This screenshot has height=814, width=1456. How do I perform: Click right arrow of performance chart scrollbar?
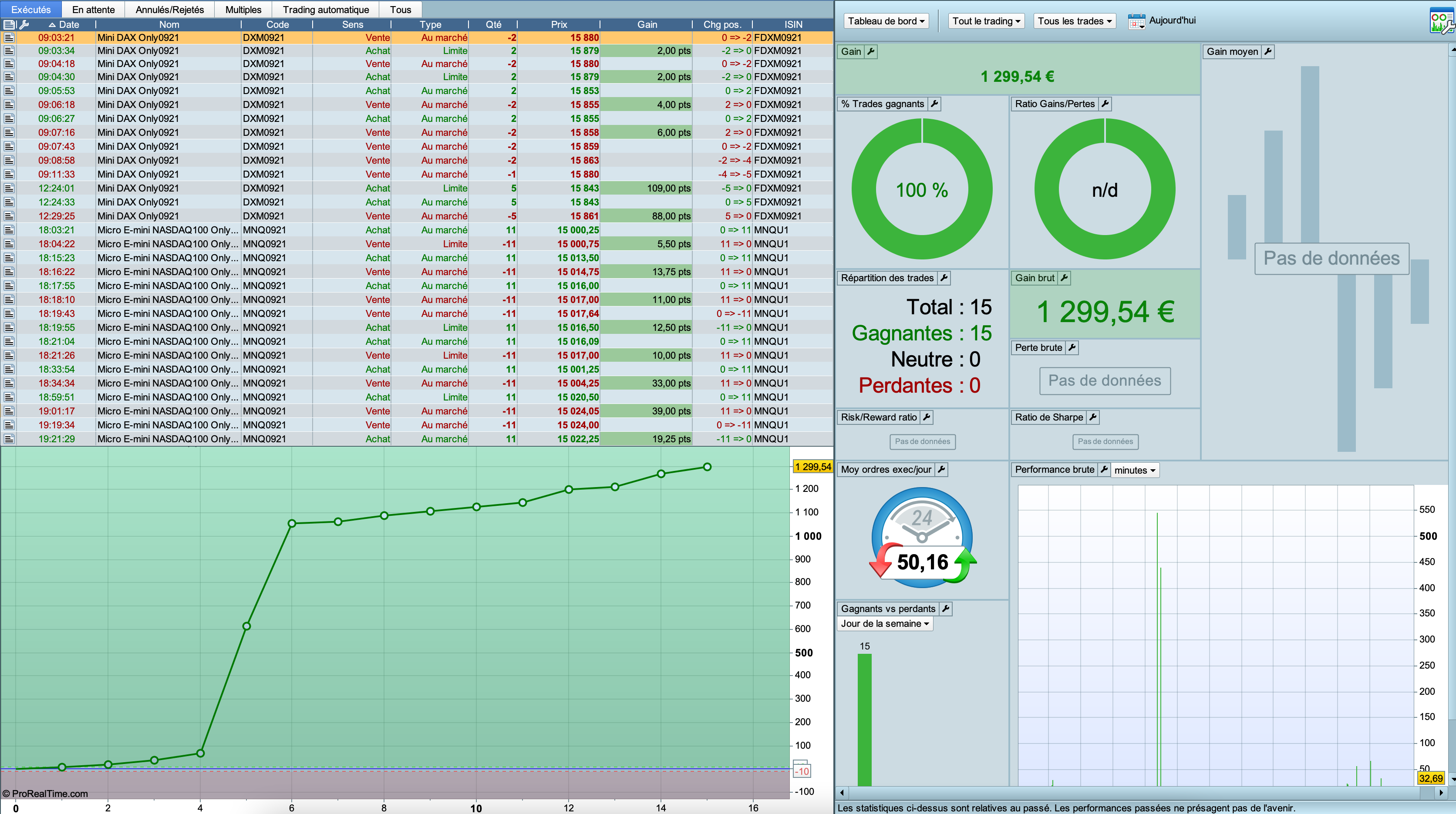click(1441, 793)
